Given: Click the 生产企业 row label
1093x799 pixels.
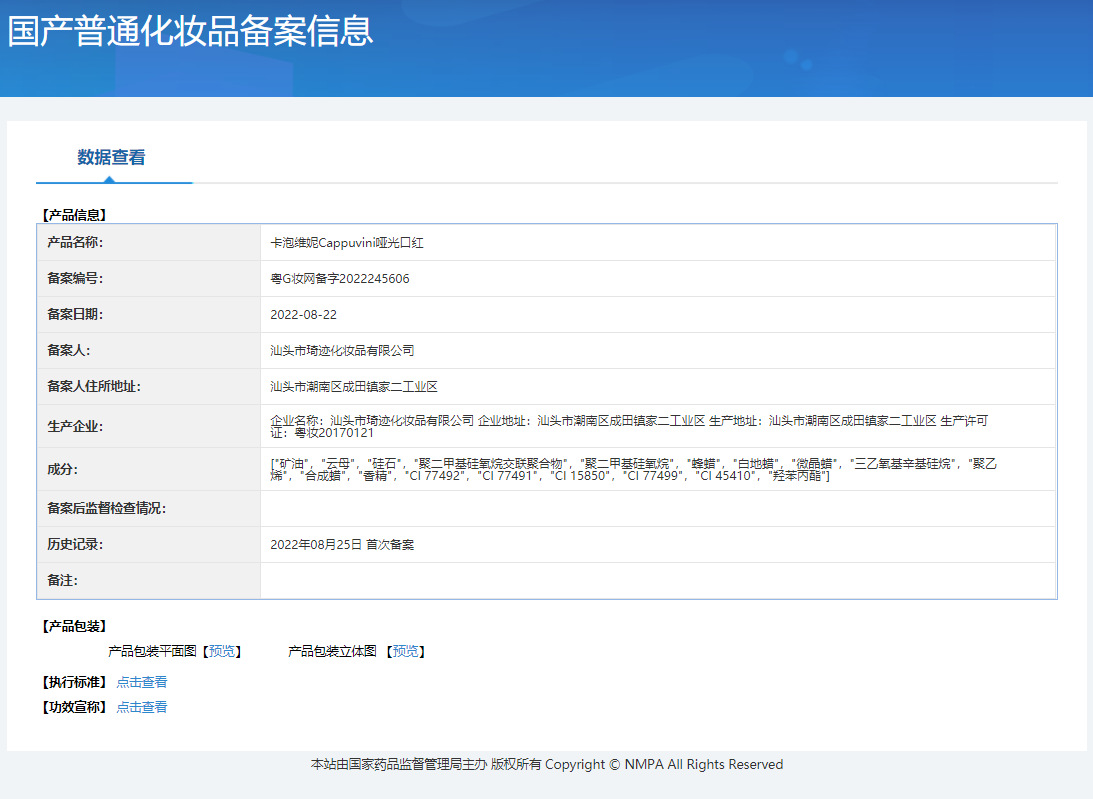Looking at the screenshot, I should coord(75,427).
